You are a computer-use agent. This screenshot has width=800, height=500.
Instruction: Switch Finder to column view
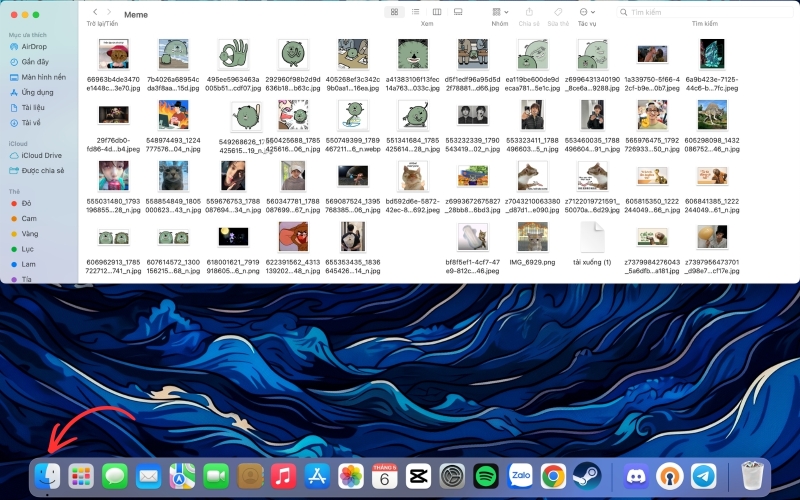[437, 12]
